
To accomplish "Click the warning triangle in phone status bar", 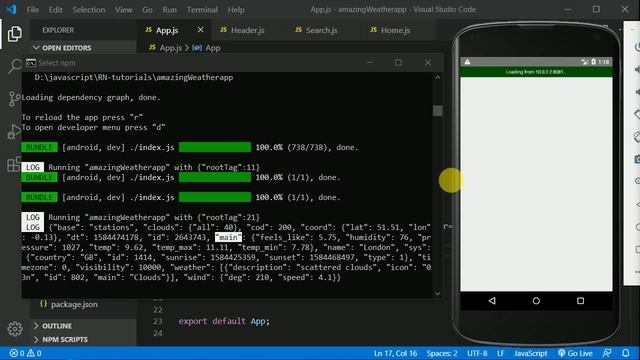I will pos(467,62).
